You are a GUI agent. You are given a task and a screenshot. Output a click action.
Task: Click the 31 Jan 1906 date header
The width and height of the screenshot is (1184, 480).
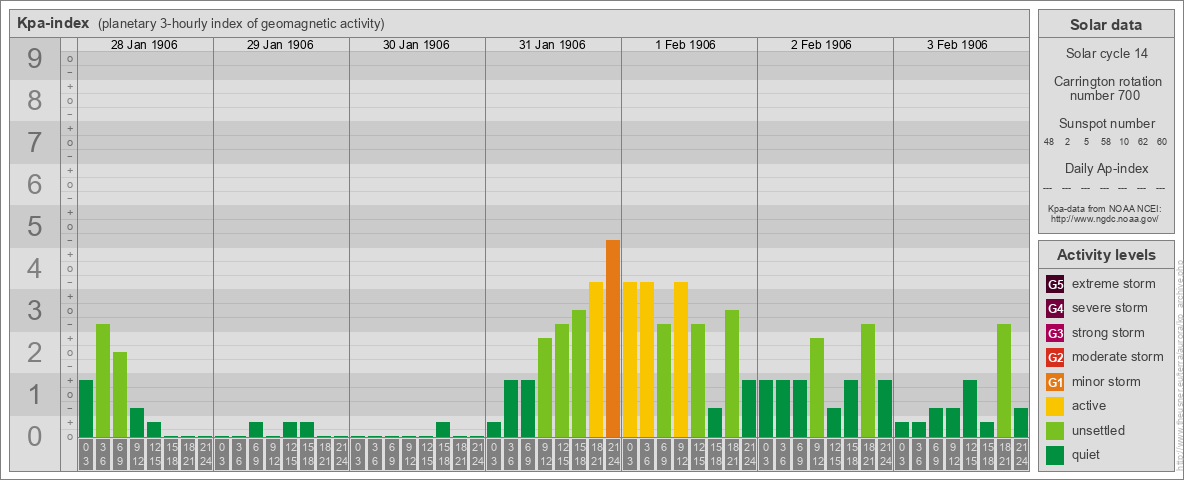552,45
